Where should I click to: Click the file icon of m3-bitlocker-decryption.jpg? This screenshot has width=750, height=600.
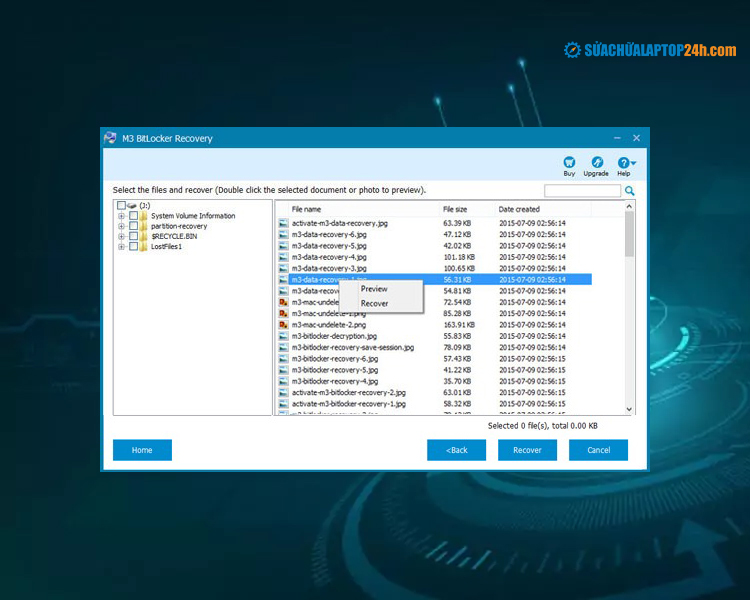[x=284, y=336]
